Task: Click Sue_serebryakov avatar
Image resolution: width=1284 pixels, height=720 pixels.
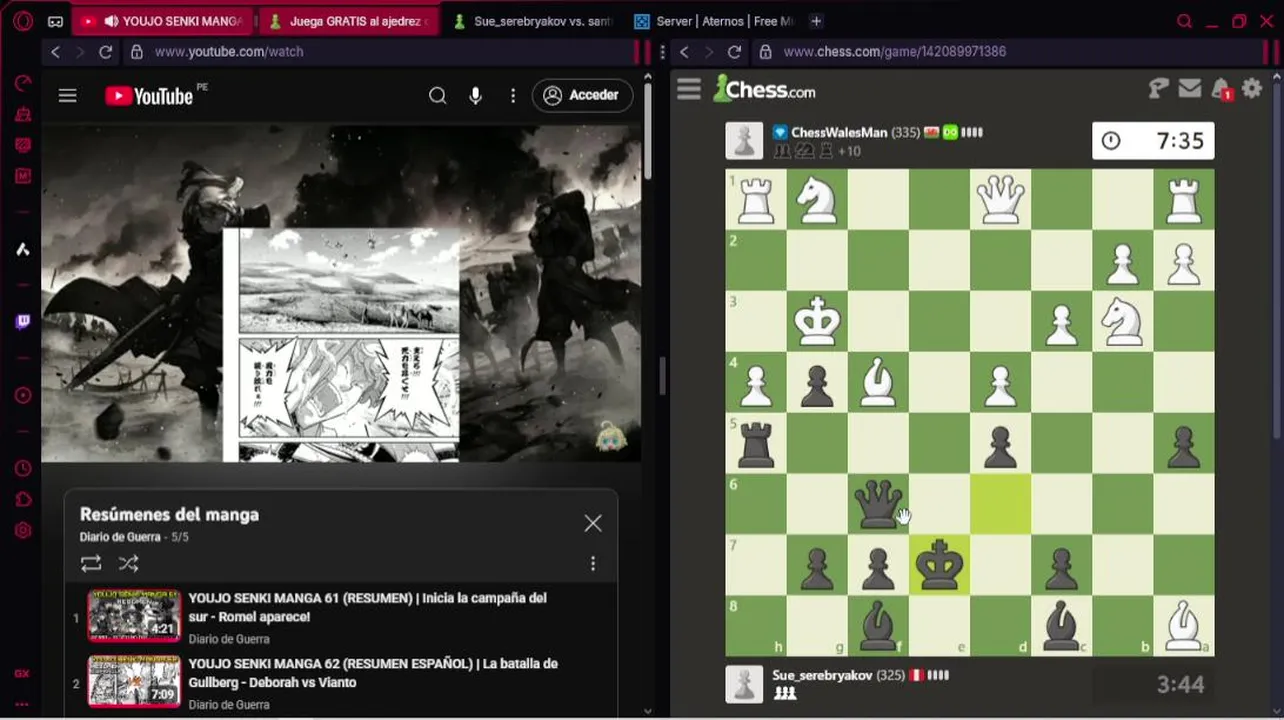Action: coord(744,684)
